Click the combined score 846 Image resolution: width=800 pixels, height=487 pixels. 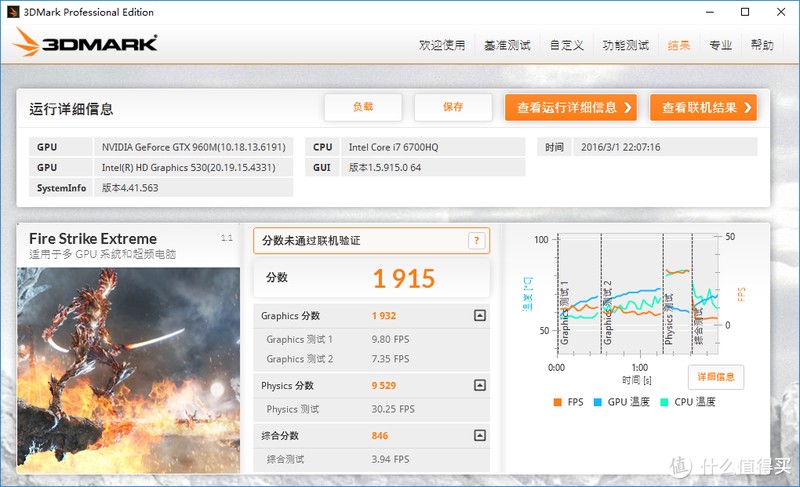click(x=380, y=436)
